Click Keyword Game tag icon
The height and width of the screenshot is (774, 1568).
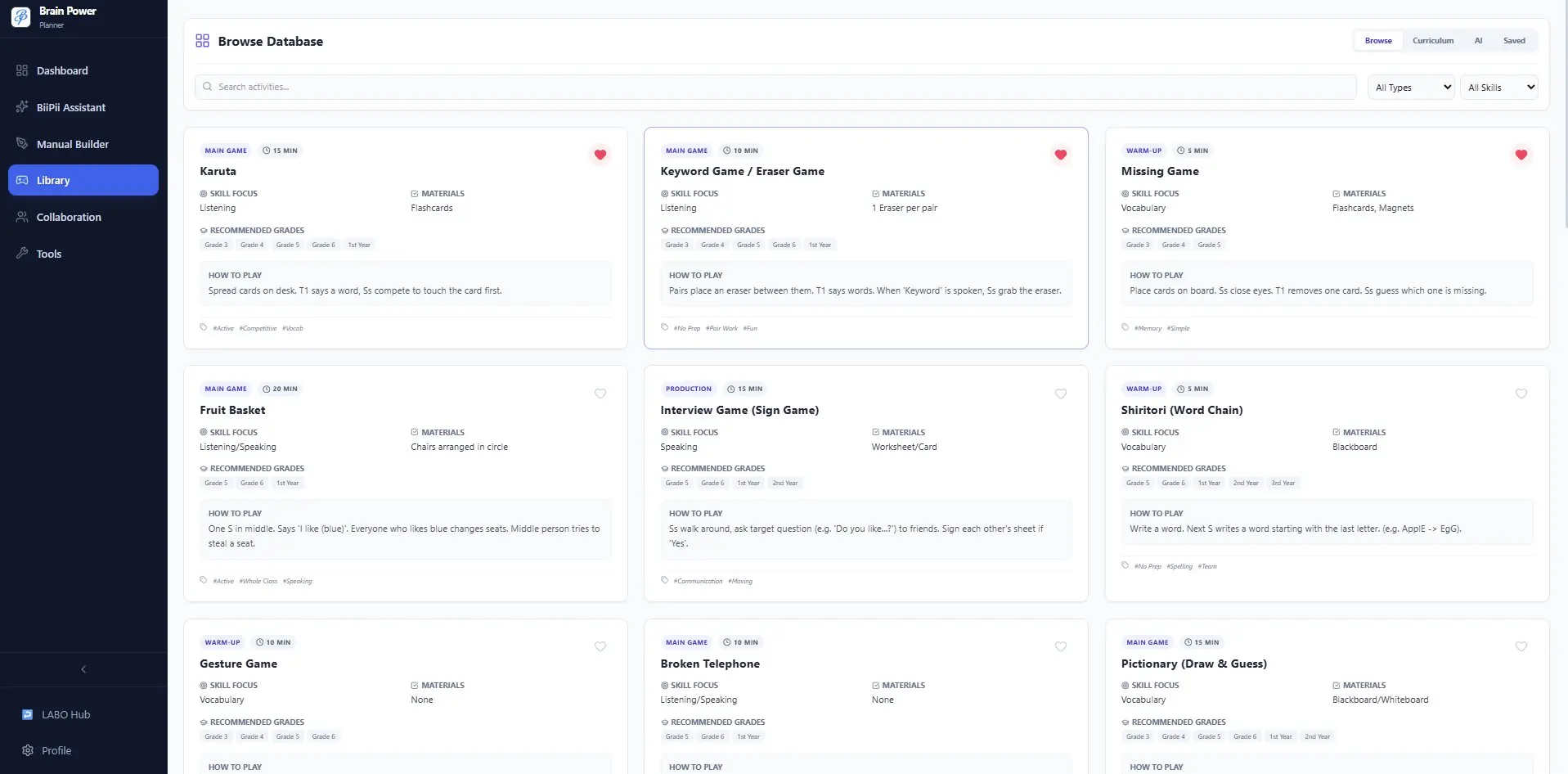(x=664, y=327)
